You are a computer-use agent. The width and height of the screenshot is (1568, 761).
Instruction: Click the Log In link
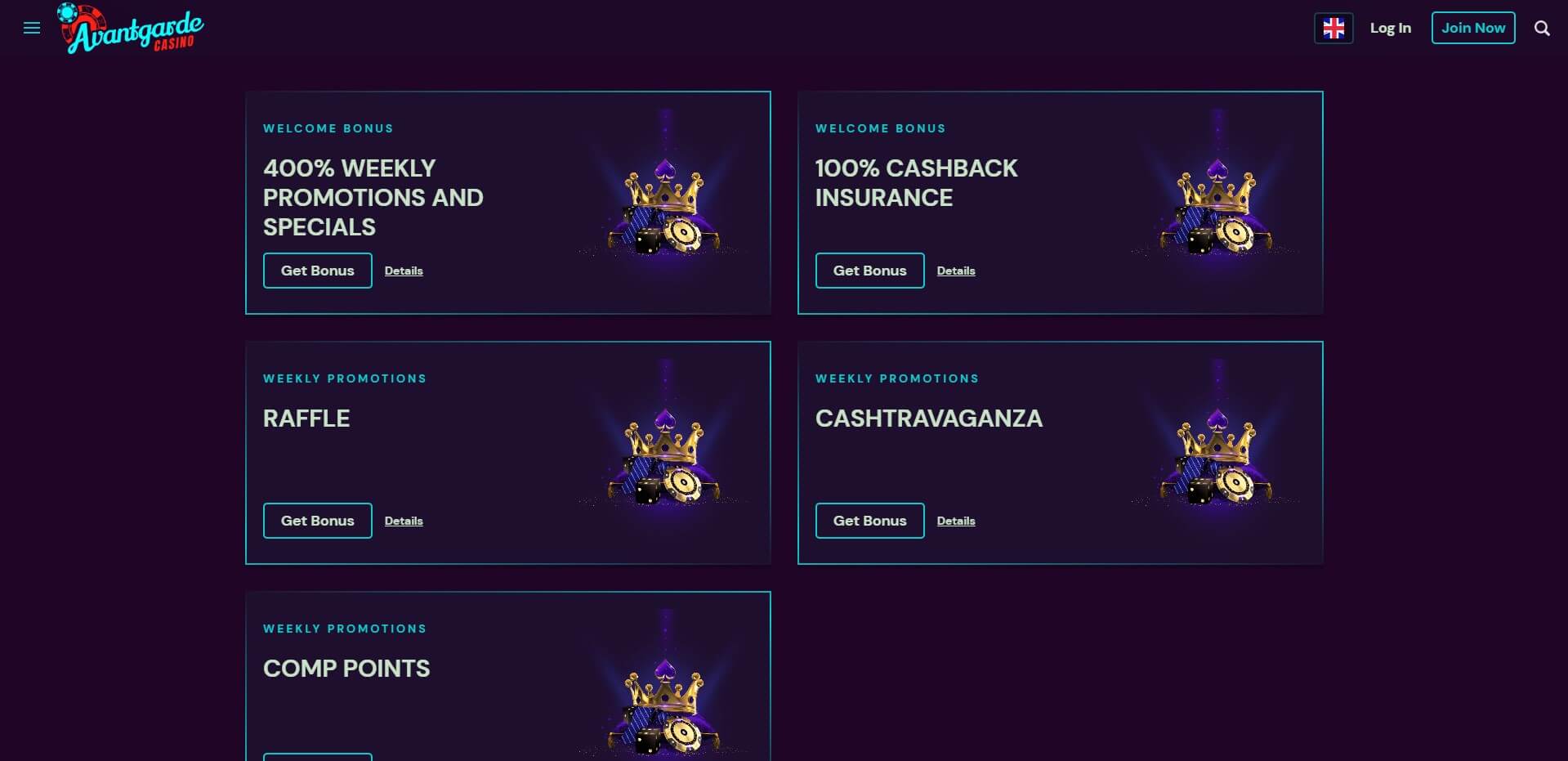click(1390, 28)
